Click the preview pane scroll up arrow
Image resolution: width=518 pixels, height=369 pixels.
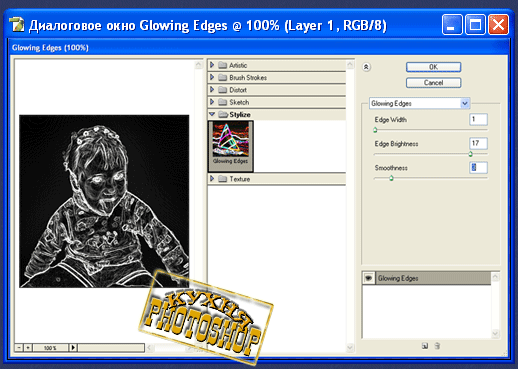point(199,65)
